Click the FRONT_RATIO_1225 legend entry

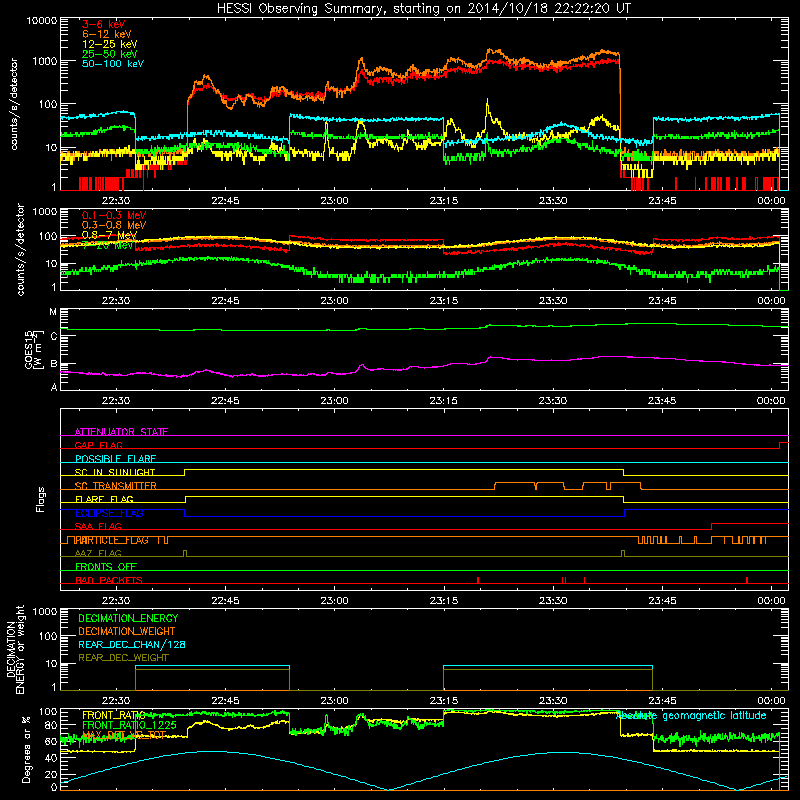(x=130, y=725)
